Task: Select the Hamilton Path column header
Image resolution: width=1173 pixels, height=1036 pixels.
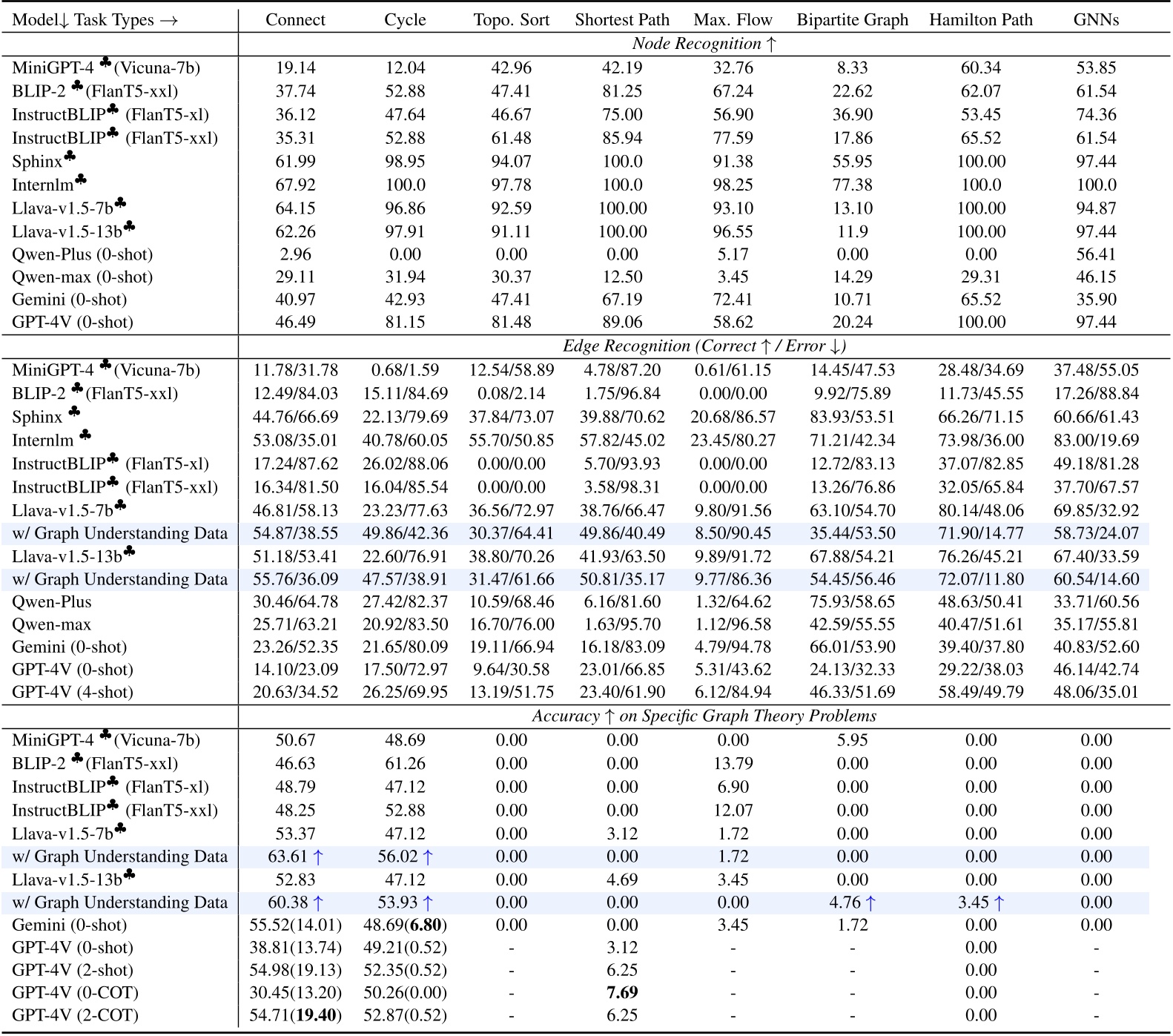Action: (x=980, y=20)
